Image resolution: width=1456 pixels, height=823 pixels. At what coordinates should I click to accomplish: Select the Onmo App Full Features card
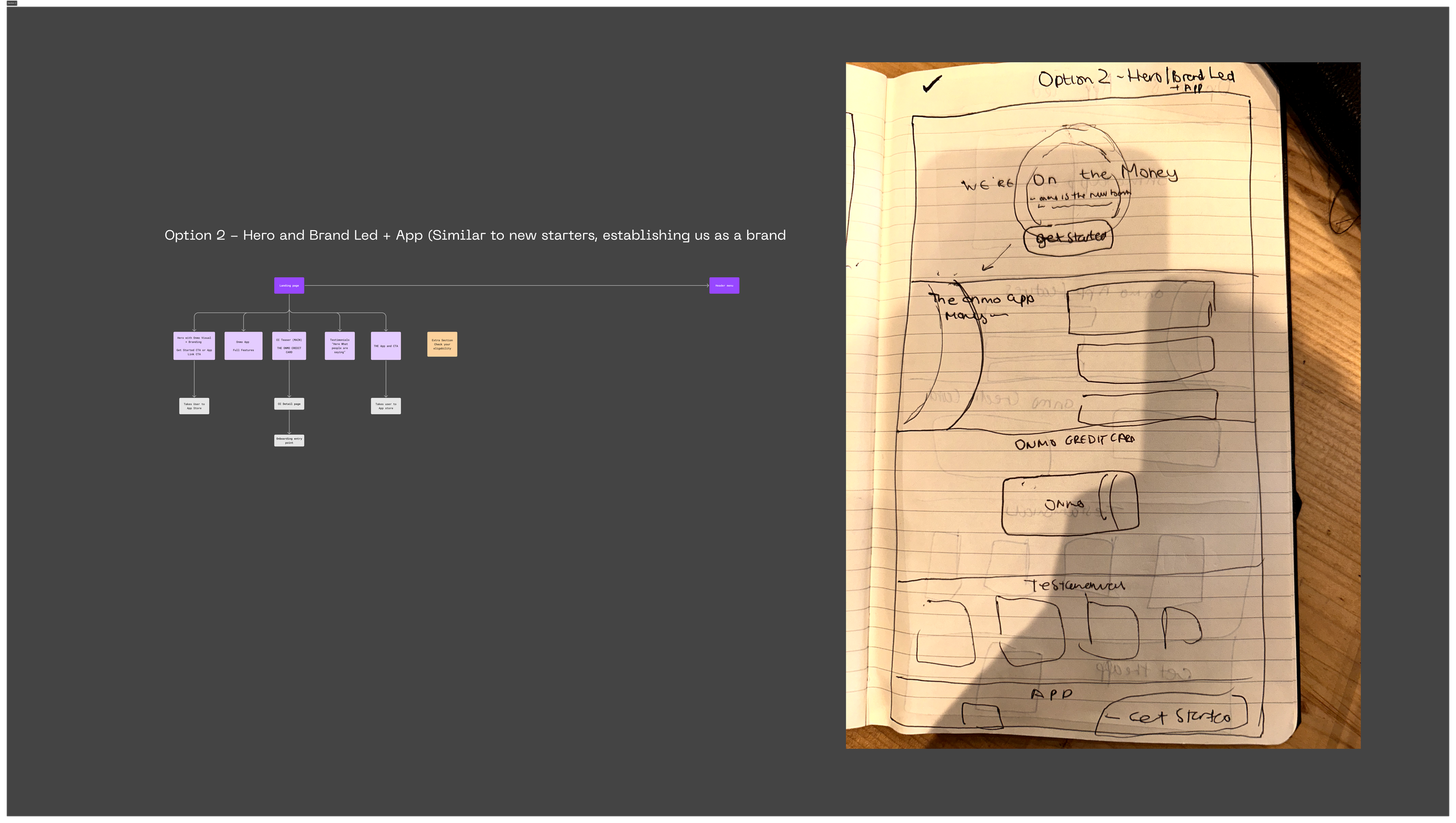coord(243,346)
